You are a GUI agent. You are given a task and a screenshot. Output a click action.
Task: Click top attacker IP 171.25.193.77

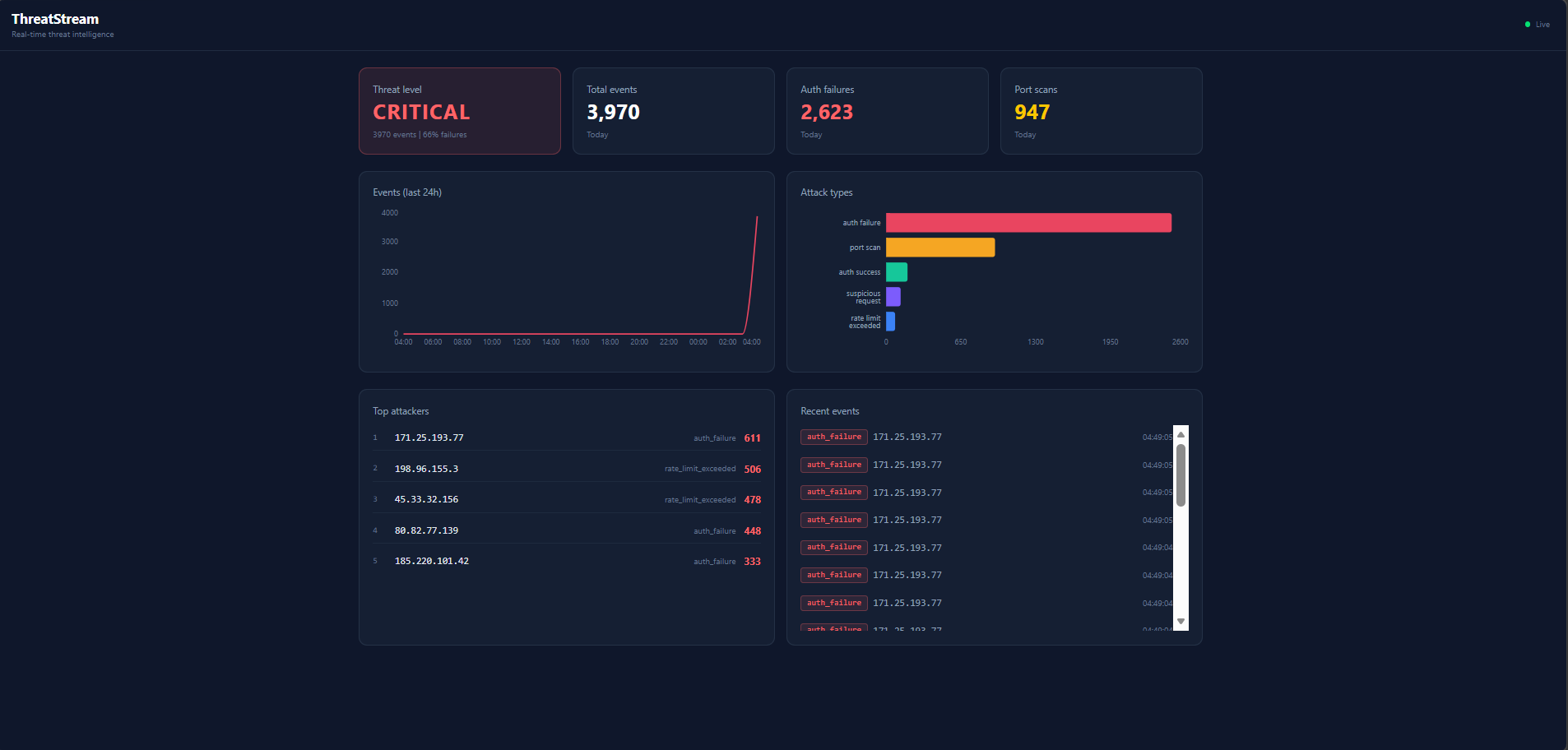[429, 437]
